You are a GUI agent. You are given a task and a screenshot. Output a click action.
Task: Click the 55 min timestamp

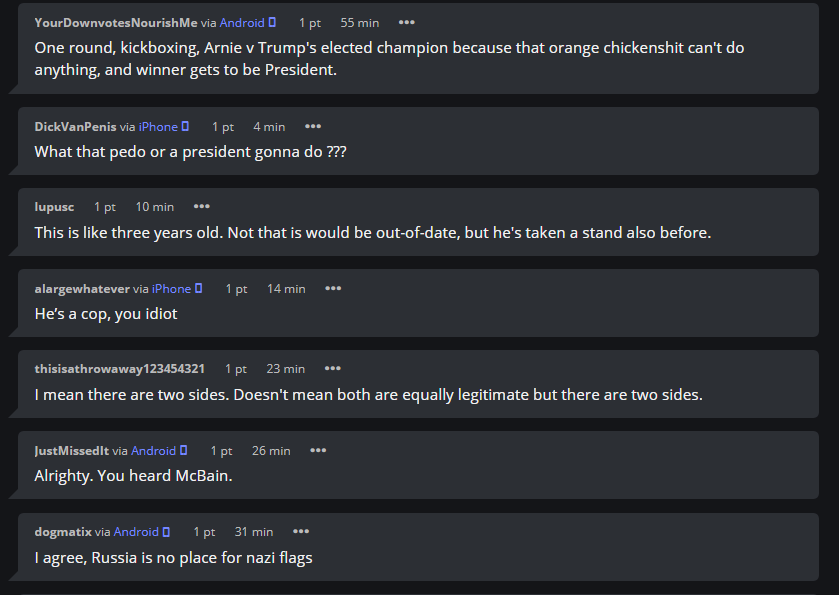click(x=360, y=23)
